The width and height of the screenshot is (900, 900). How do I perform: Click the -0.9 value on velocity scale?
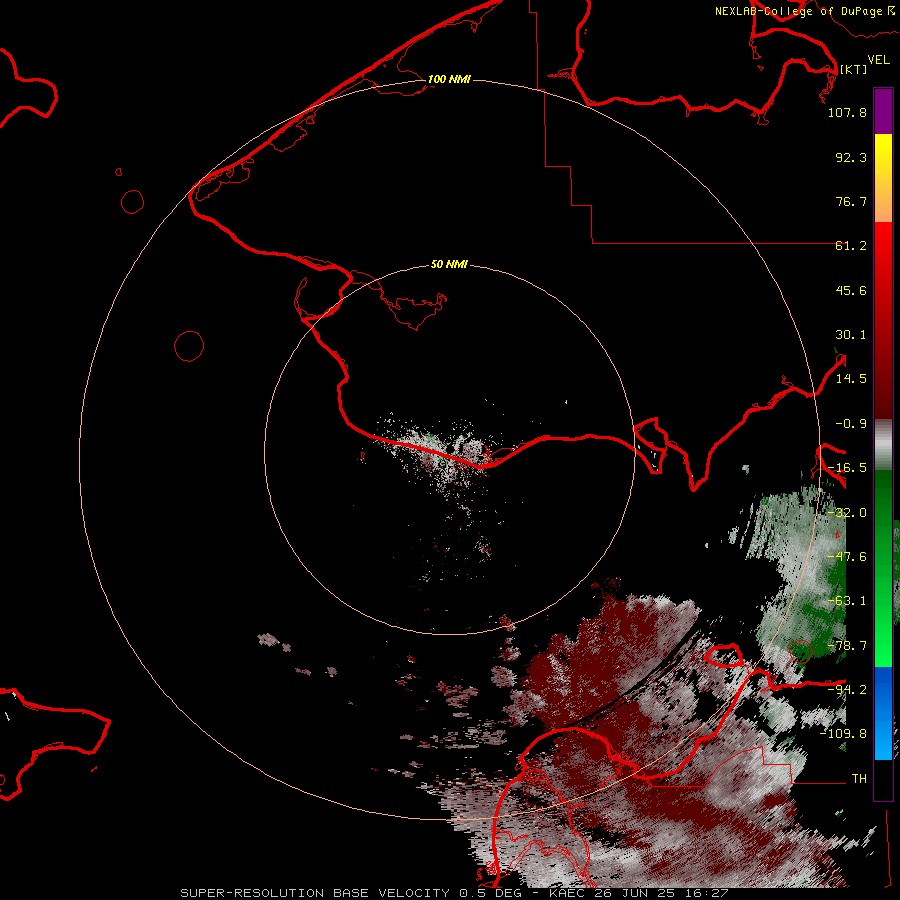pyautogui.click(x=851, y=424)
